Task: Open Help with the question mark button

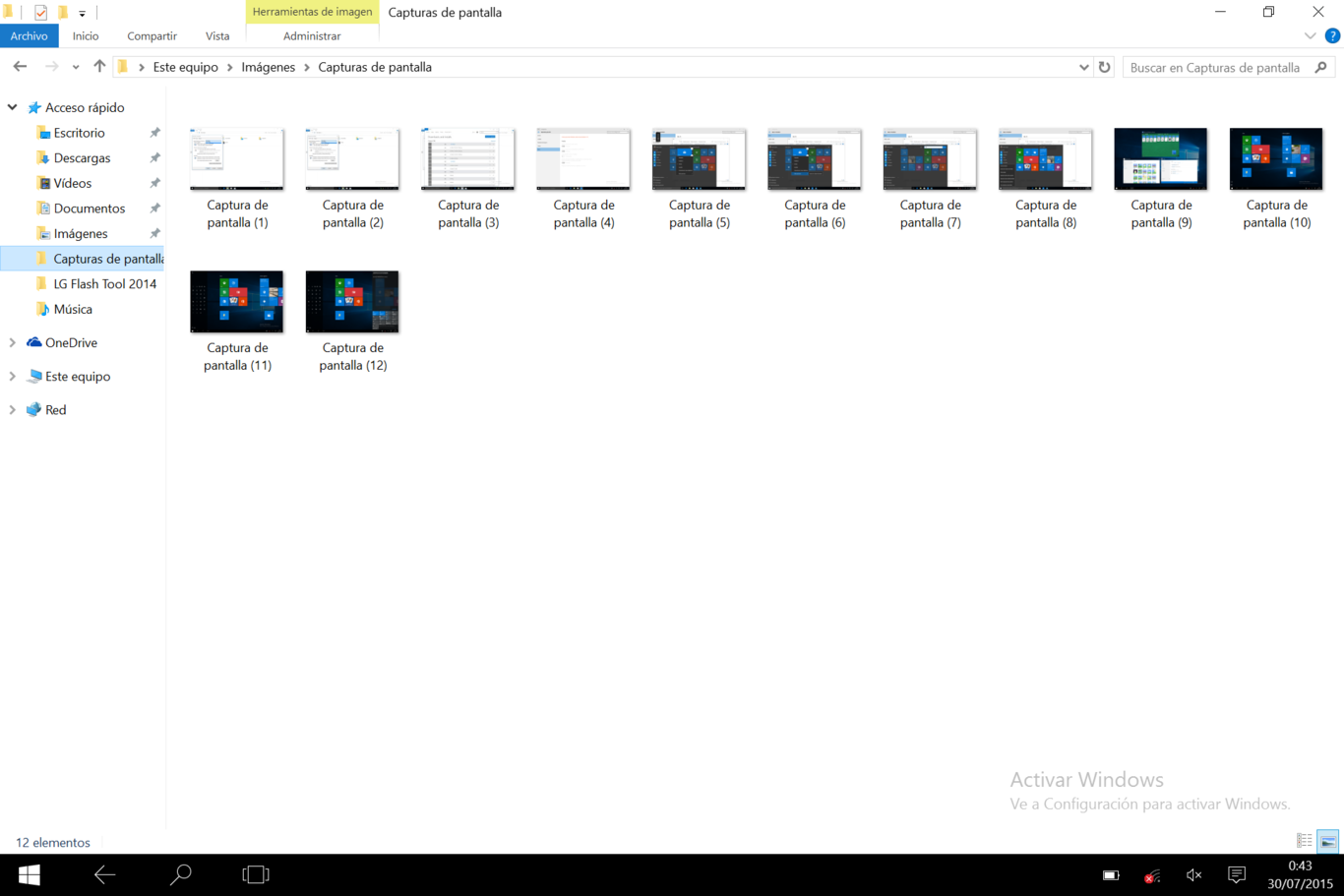Action: [1334, 36]
